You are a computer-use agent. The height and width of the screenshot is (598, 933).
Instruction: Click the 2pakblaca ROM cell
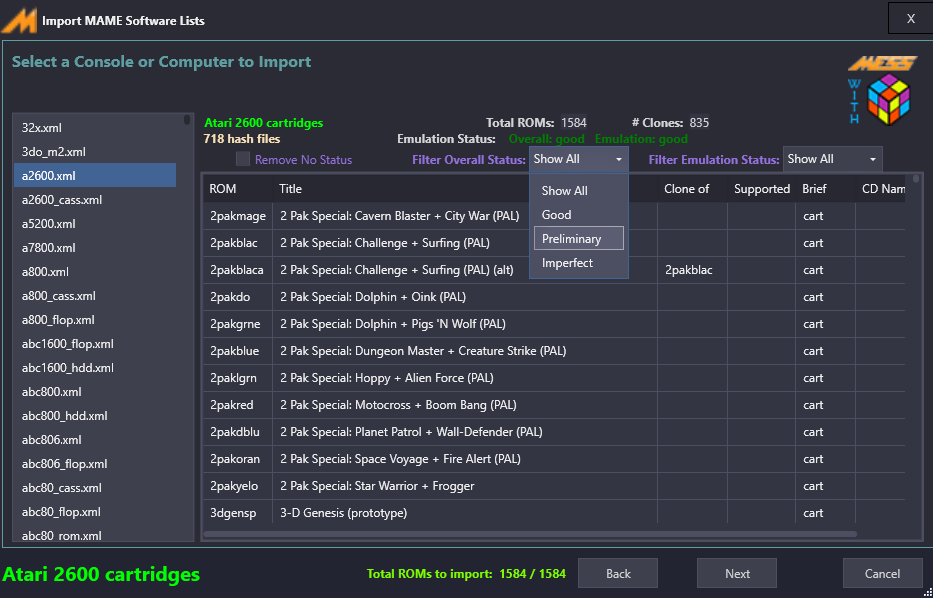(237, 270)
